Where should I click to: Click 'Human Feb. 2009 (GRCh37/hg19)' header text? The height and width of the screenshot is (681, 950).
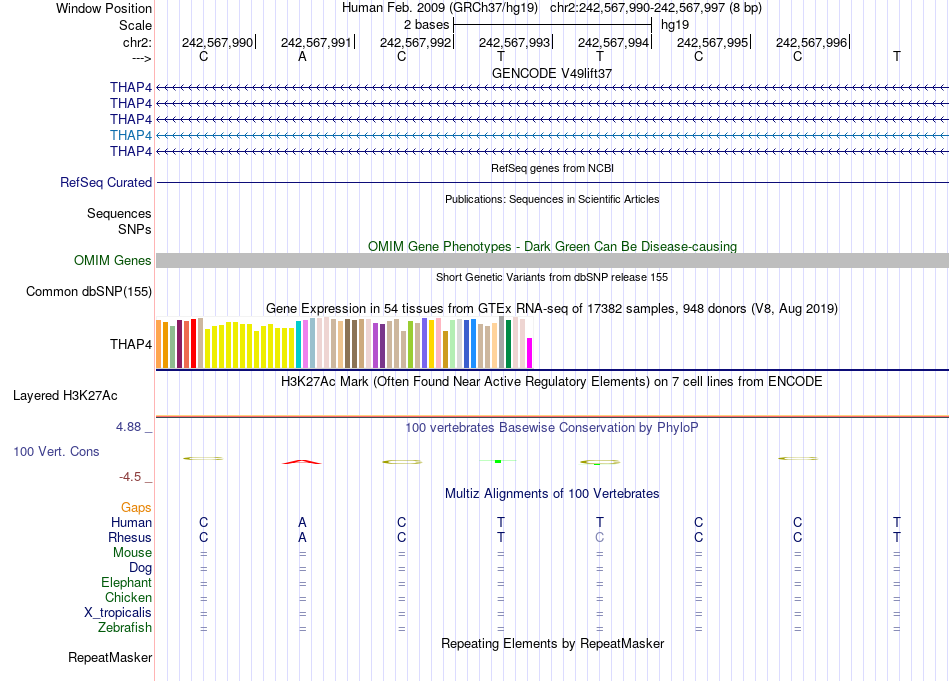(440, 8)
